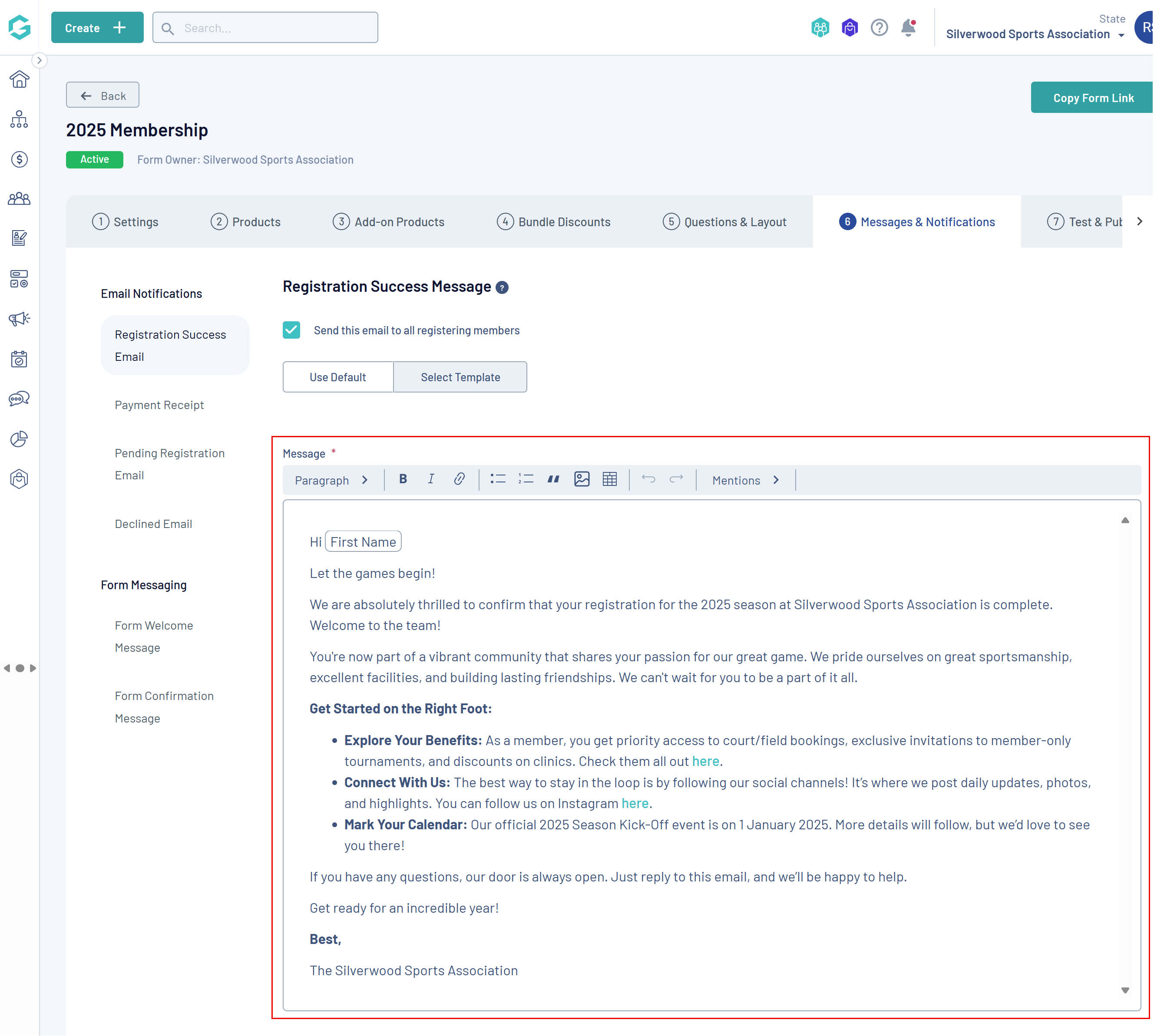Click the block quote icon
Image resolution: width=1154 pixels, height=1036 pixels.
(x=553, y=480)
